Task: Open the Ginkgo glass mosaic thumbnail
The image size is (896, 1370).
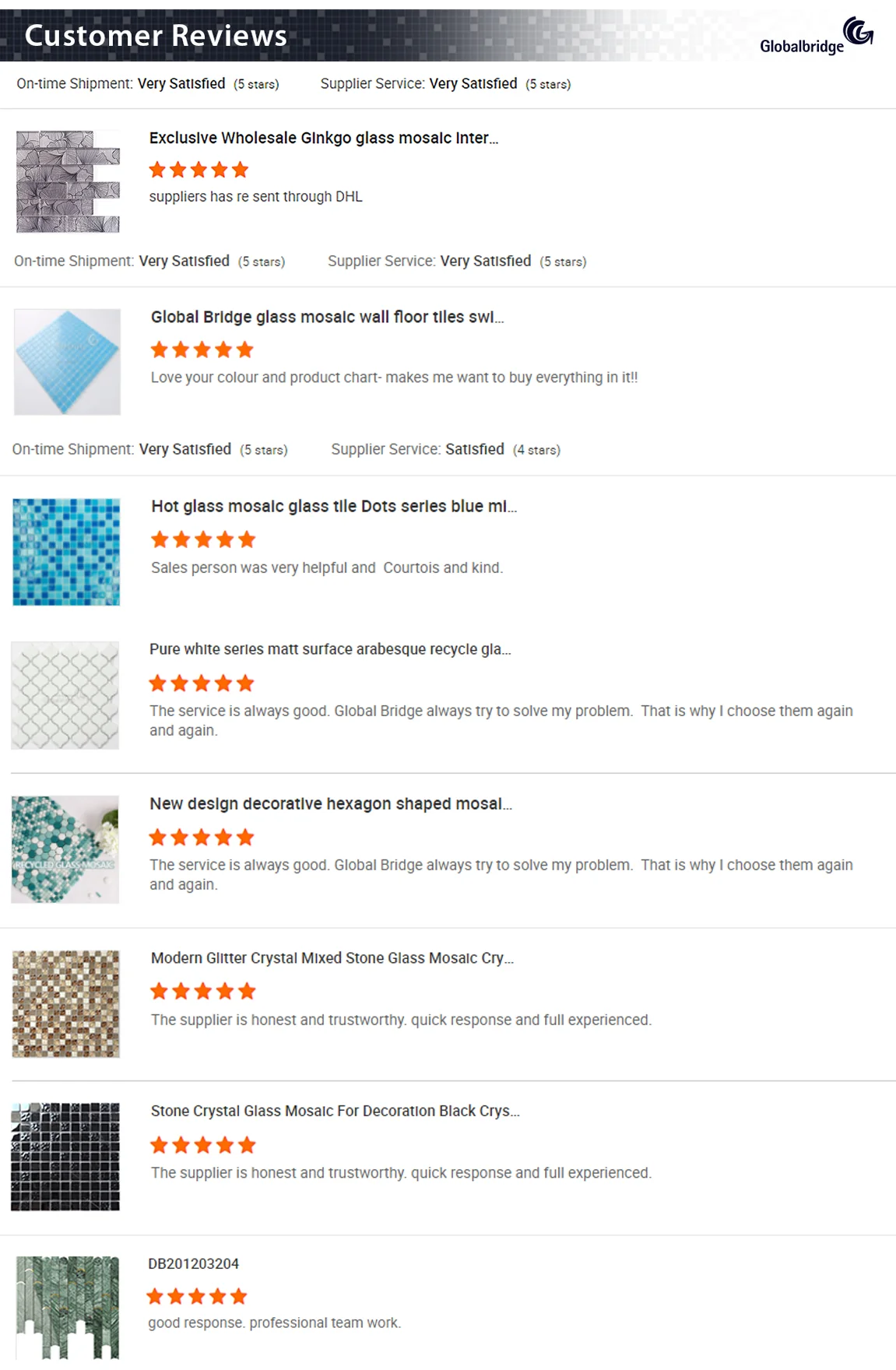Action: (x=68, y=181)
